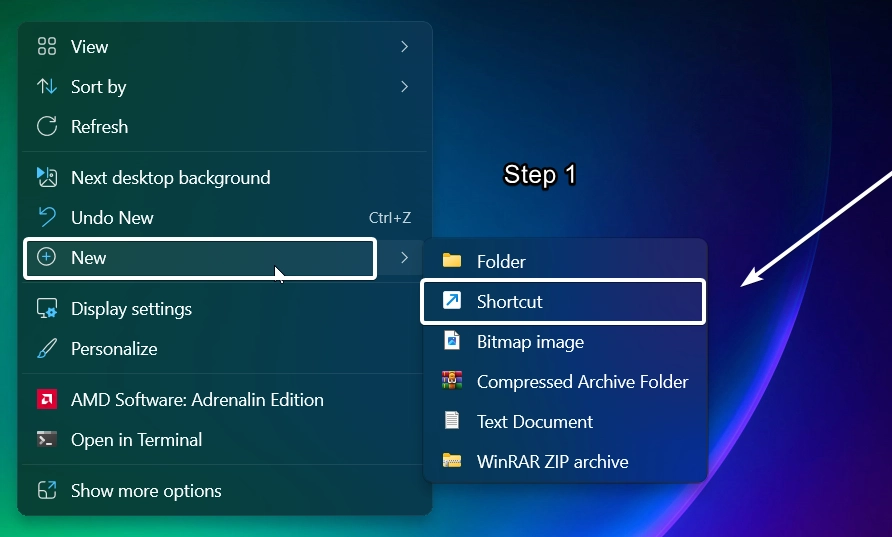The image size is (892, 537).
Task: Click the Refresh circular arrow icon
Action: [x=47, y=126]
